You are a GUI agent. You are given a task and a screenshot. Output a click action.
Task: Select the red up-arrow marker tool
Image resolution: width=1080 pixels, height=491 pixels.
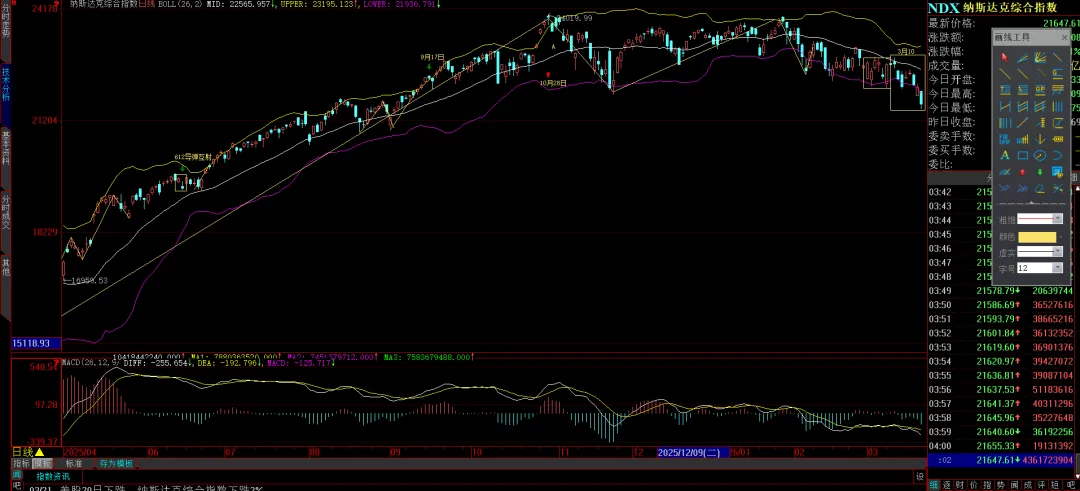(x=1023, y=171)
